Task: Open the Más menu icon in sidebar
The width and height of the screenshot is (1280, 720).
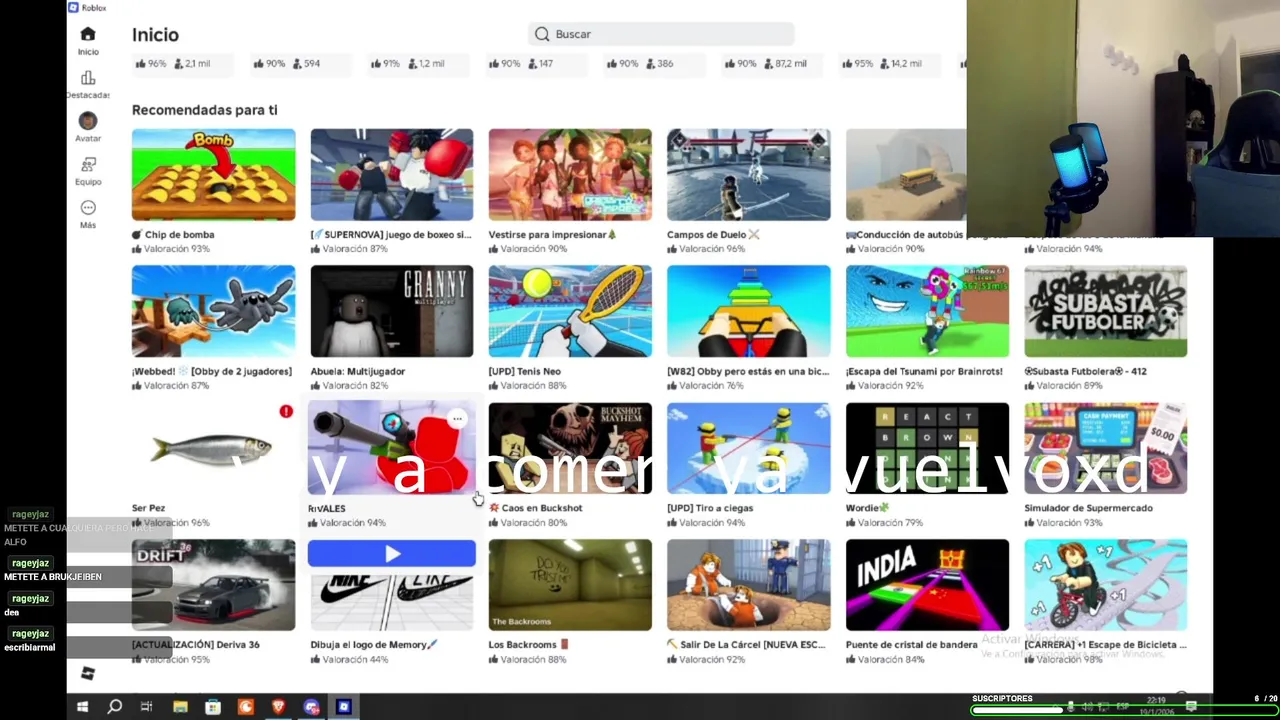Action: (88, 208)
